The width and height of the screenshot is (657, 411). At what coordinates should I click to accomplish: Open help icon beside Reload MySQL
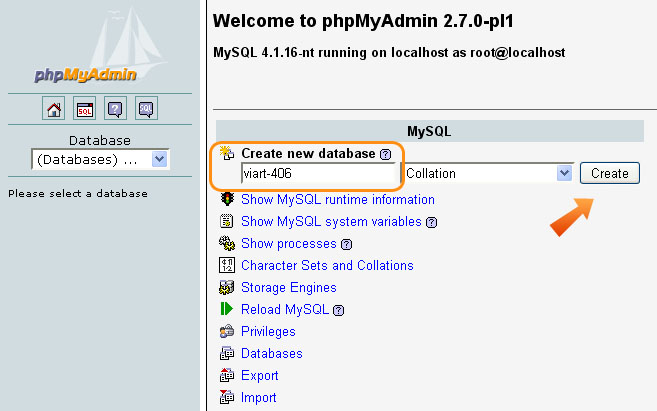click(339, 310)
